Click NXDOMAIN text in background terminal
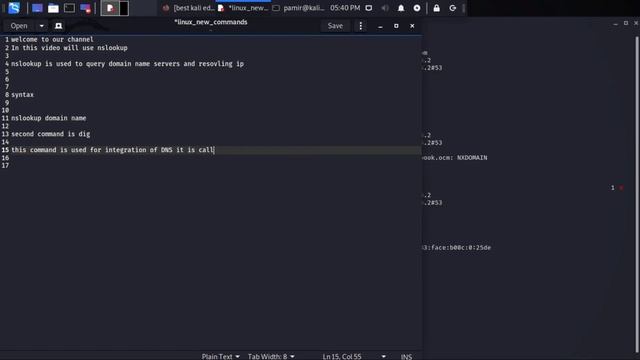 [472, 158]
